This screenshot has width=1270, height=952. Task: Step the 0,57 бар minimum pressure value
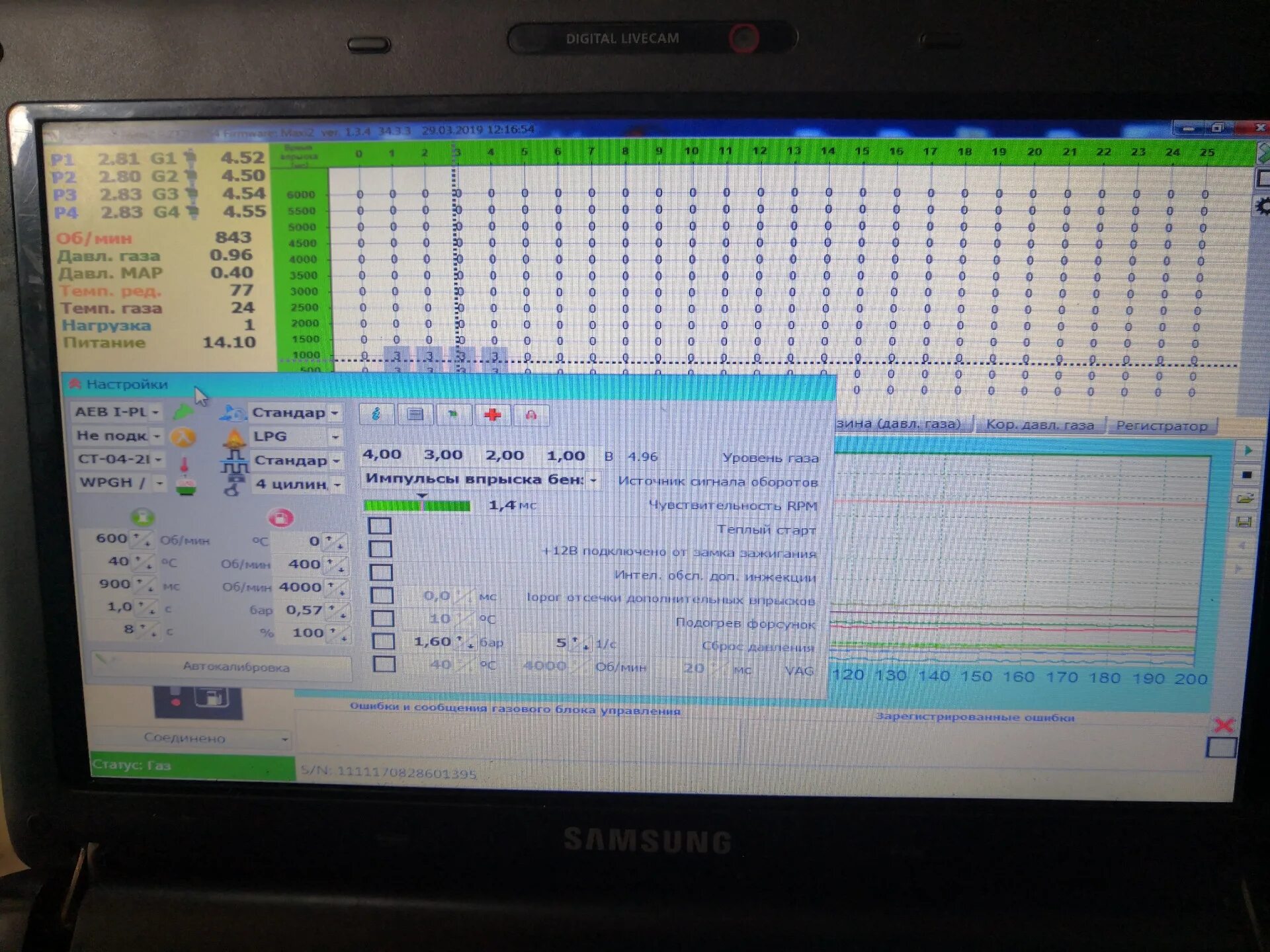click(337, 611)
